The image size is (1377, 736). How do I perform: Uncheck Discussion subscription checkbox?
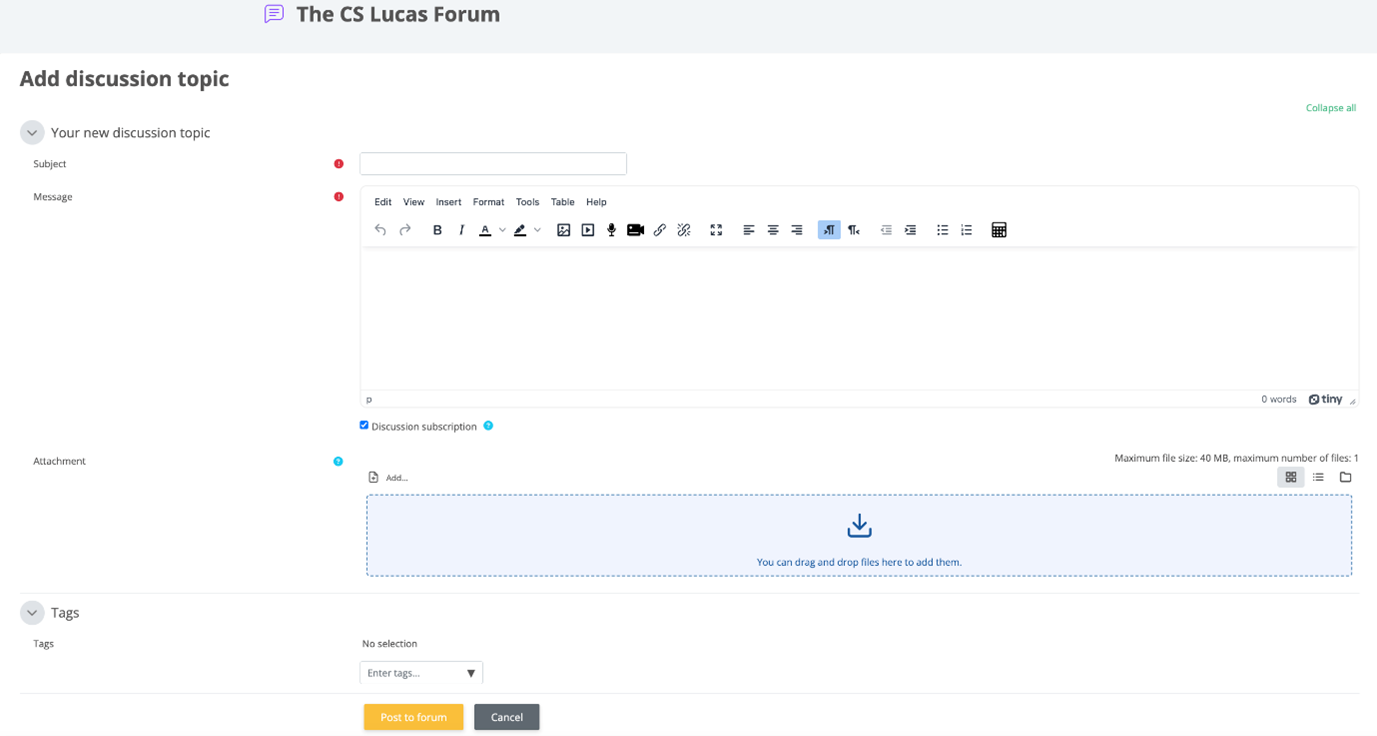pyautogui.click(x=364, y=425)
